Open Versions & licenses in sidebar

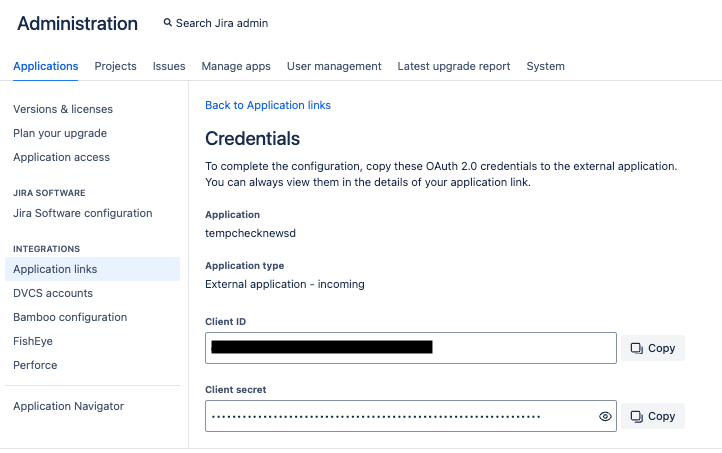[63, 109]
